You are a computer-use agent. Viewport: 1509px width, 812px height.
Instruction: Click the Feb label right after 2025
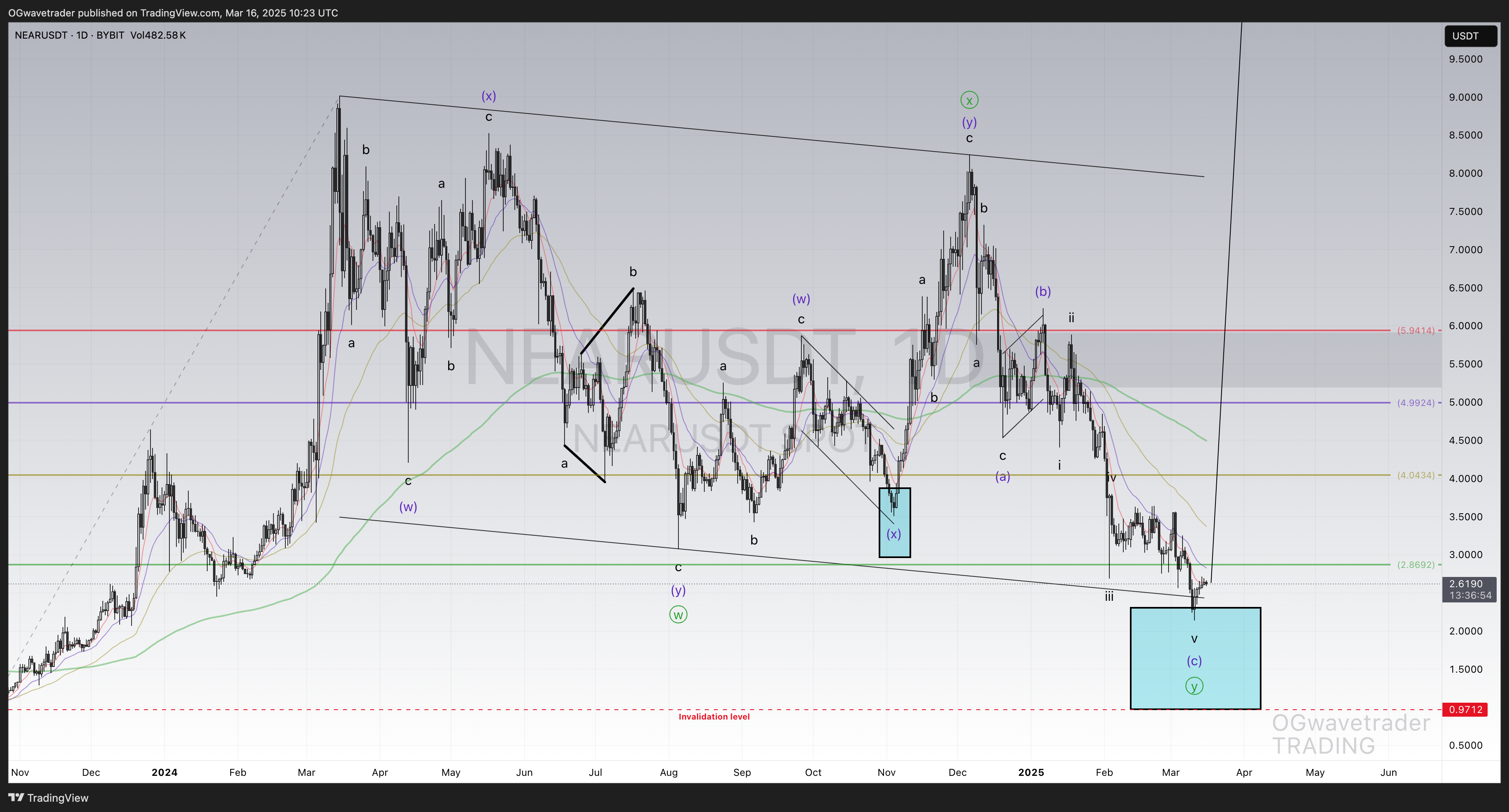1104,772
